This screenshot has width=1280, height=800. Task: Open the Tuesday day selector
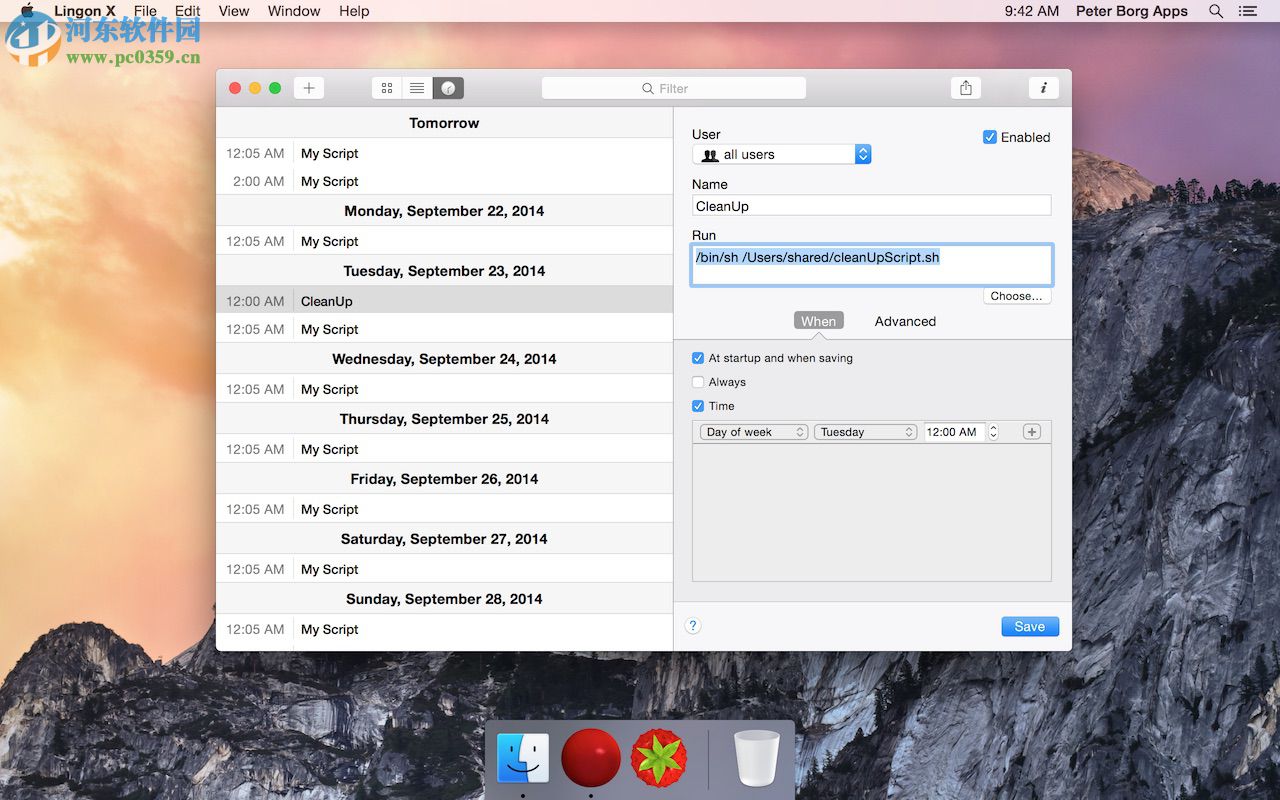[x=866, y=432]
